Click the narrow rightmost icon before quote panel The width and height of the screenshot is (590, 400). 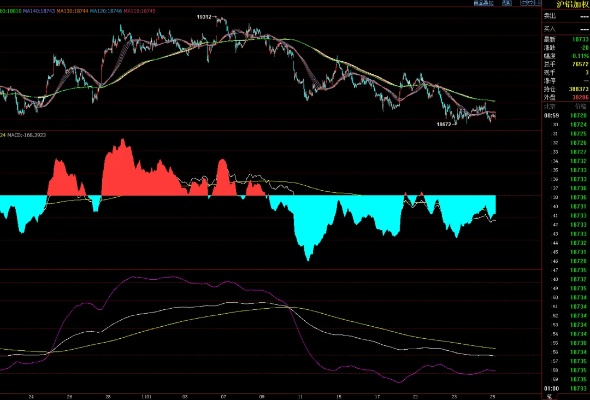point(537,3)
